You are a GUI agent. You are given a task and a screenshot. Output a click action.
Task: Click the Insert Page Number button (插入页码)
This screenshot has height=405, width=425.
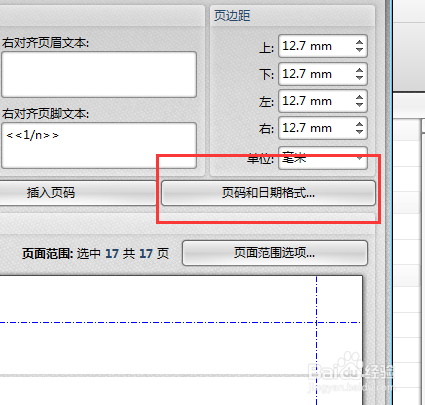pyautogui.click(x=77, y=193)
